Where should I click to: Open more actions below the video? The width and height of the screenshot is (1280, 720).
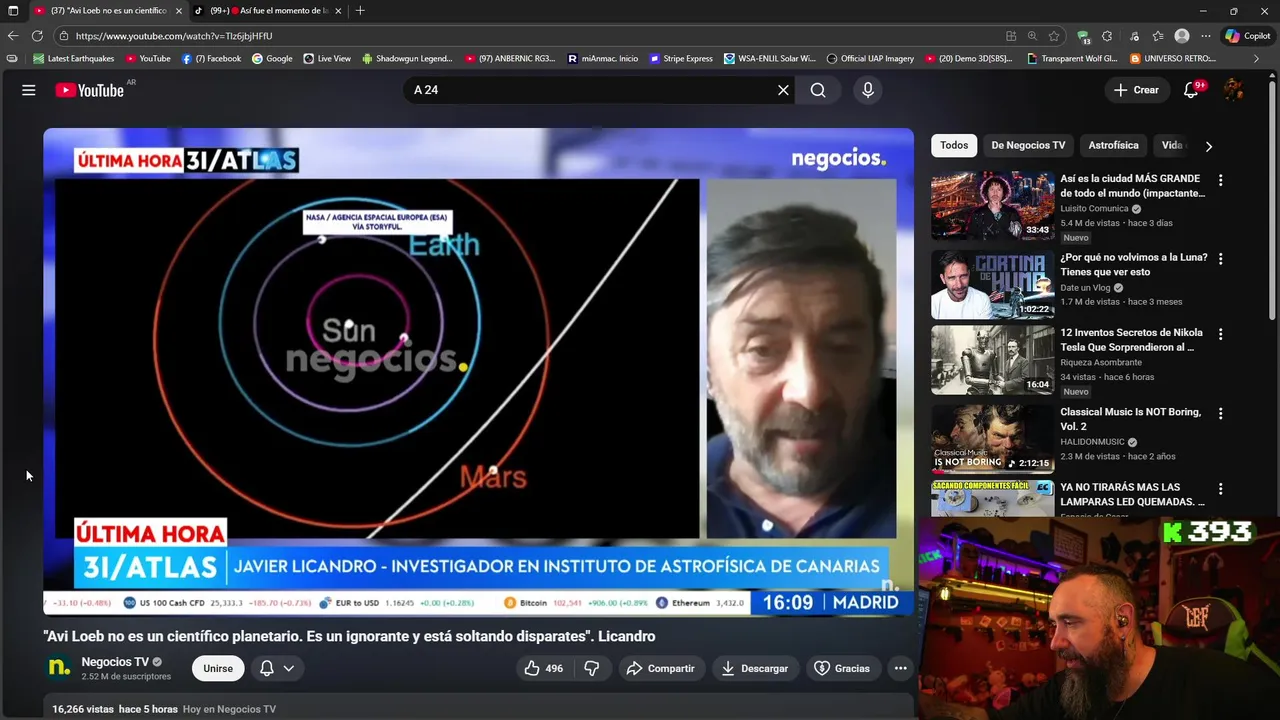900,668
